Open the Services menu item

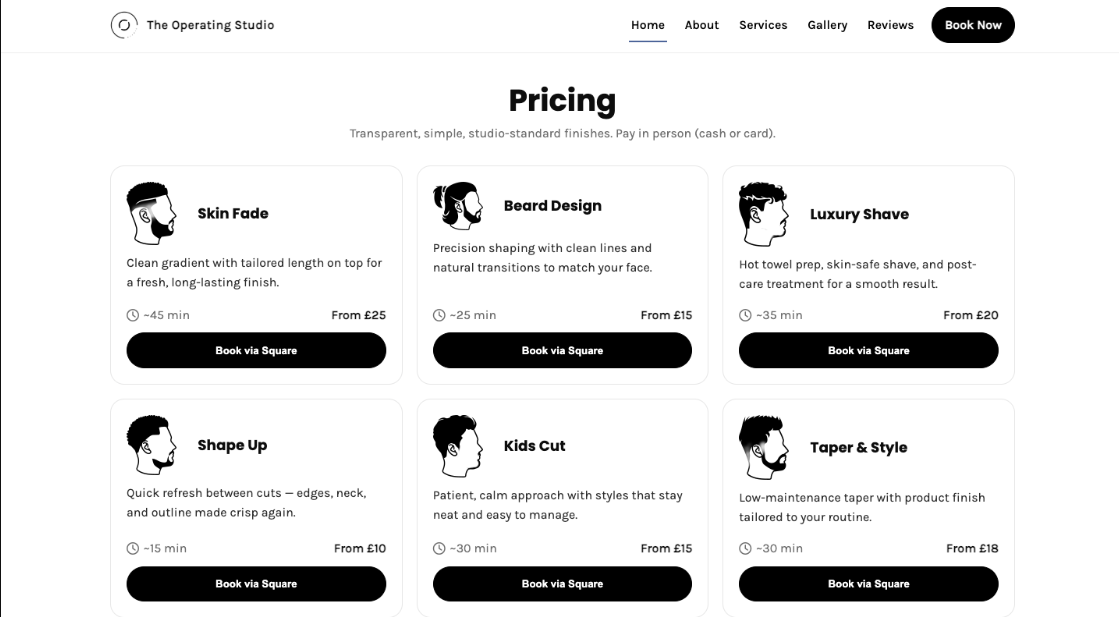(x=763, y=25)
